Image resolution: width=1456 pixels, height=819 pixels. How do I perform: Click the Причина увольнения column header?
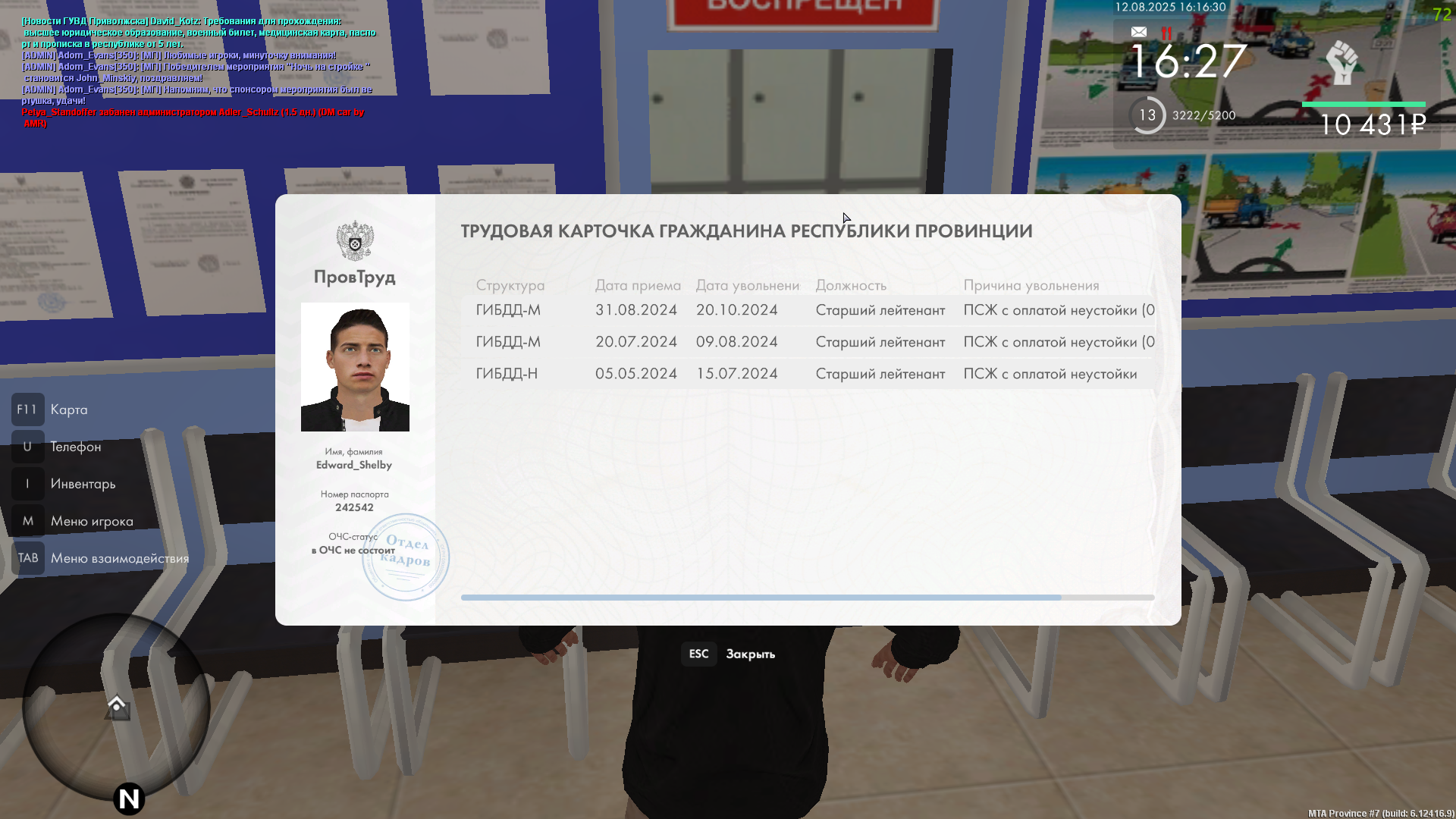tap(1031, 286)
